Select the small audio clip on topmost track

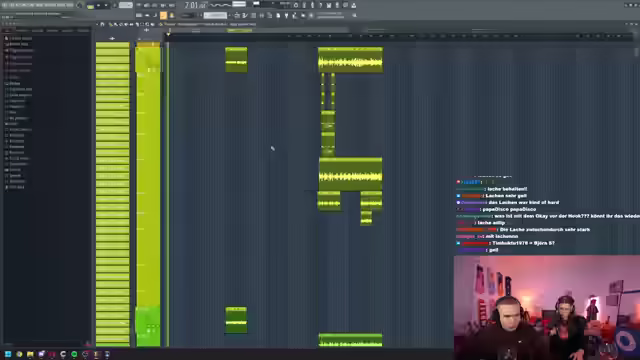tap(236, 60)
